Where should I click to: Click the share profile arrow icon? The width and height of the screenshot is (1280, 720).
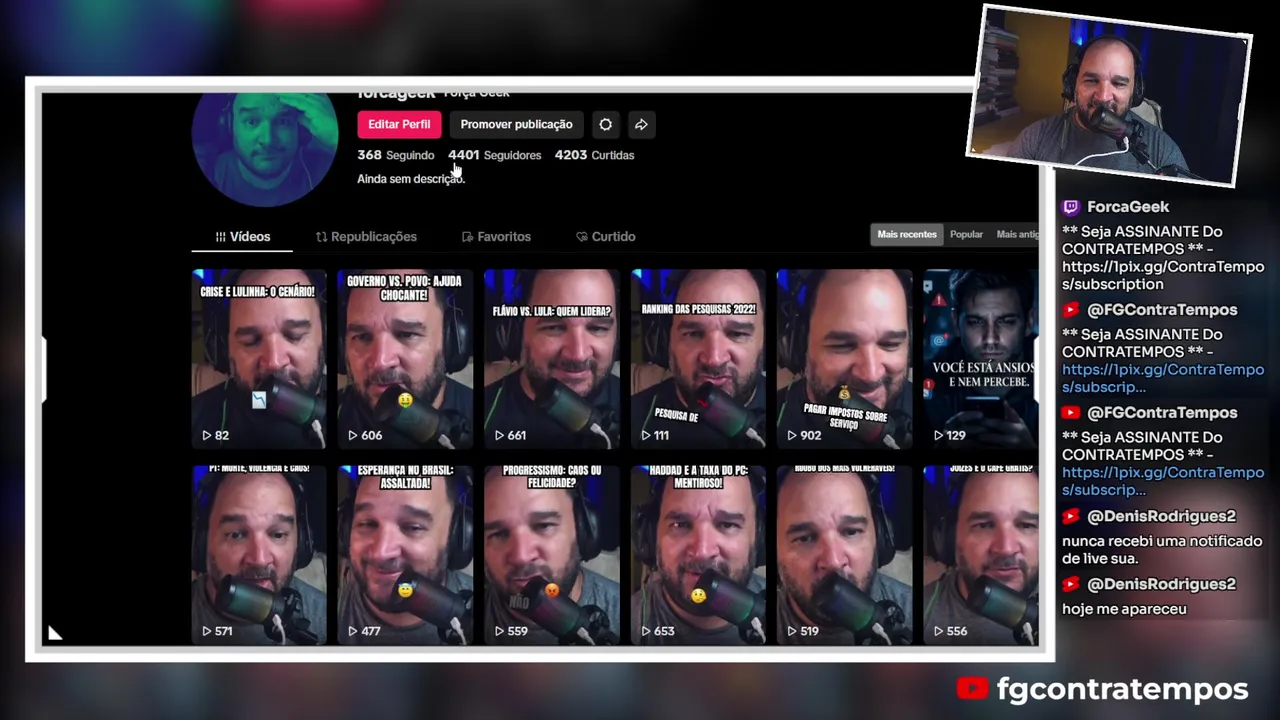click(641, 124)
